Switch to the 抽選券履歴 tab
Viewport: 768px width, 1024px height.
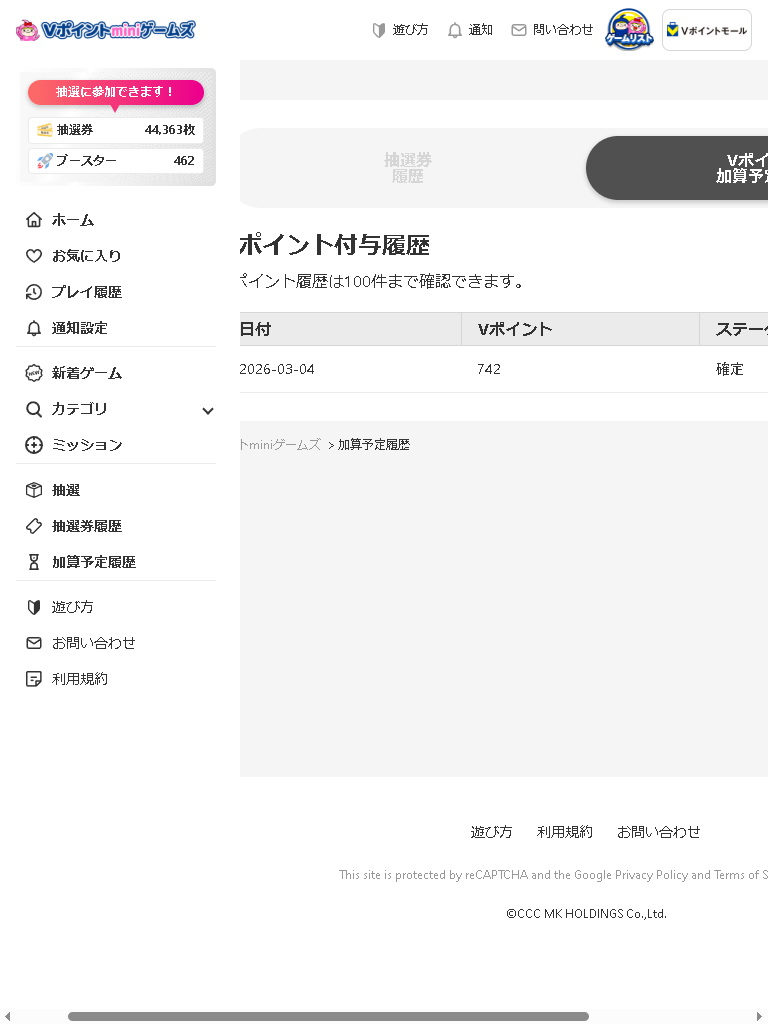click(408, 168)
